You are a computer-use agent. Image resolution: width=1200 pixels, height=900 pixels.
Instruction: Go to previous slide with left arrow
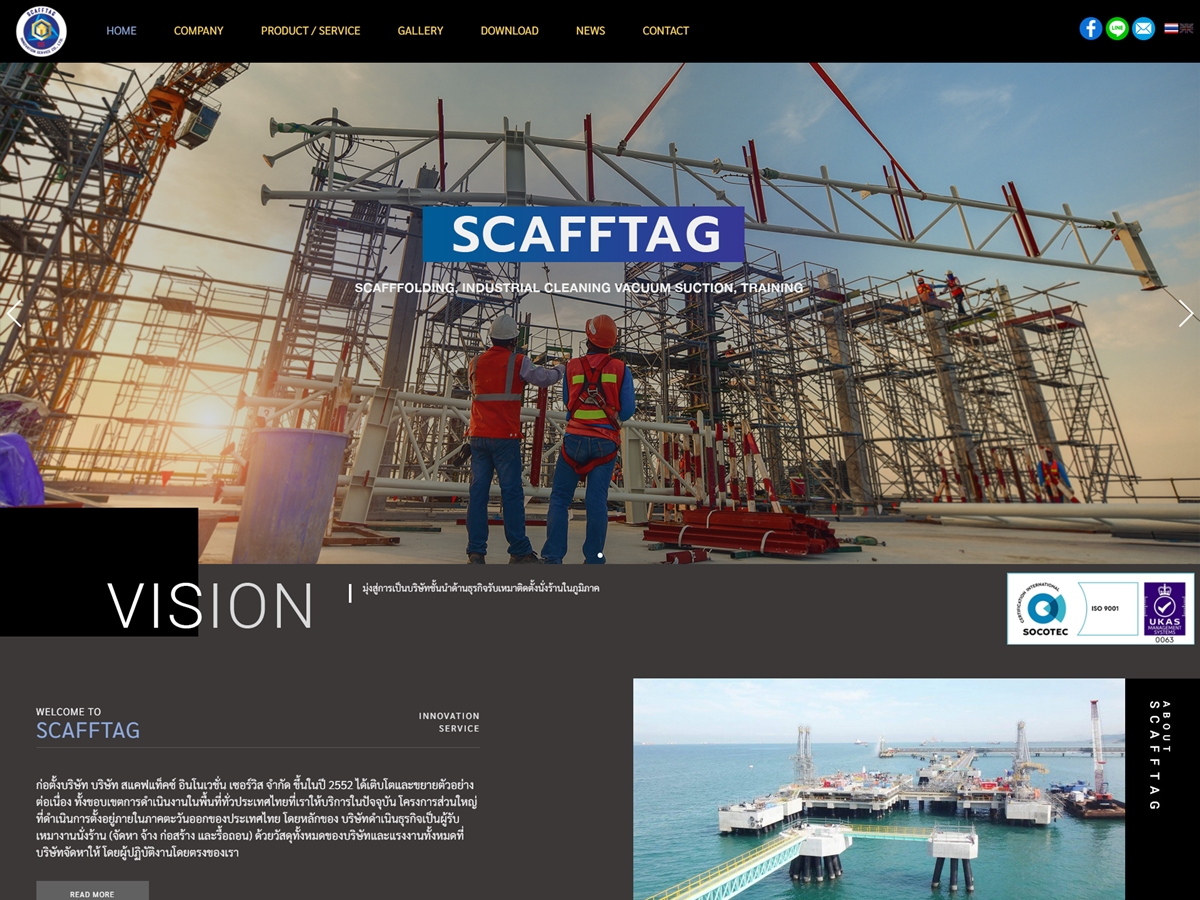pos(14,313)
